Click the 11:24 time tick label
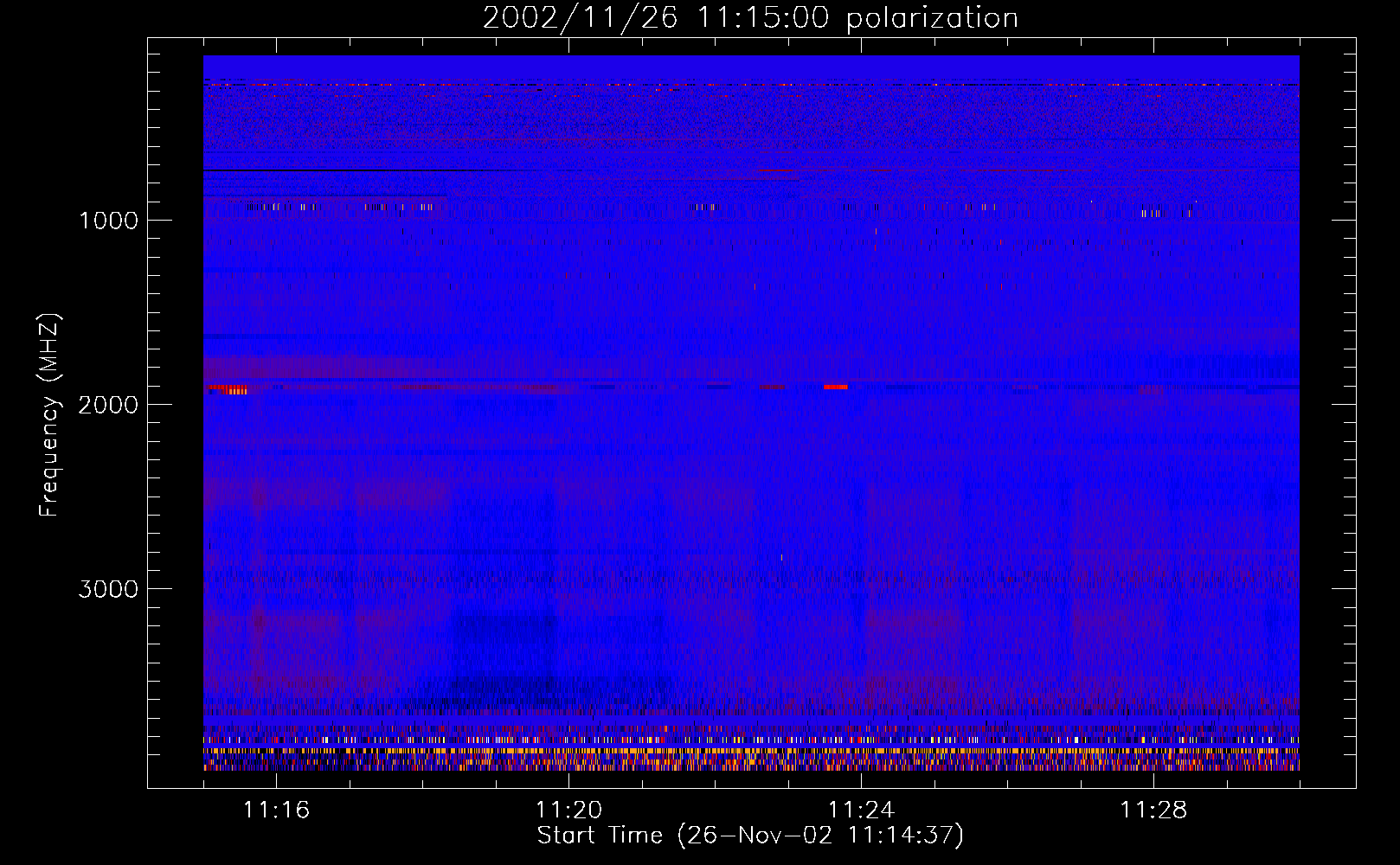 [x=861, y=810]
